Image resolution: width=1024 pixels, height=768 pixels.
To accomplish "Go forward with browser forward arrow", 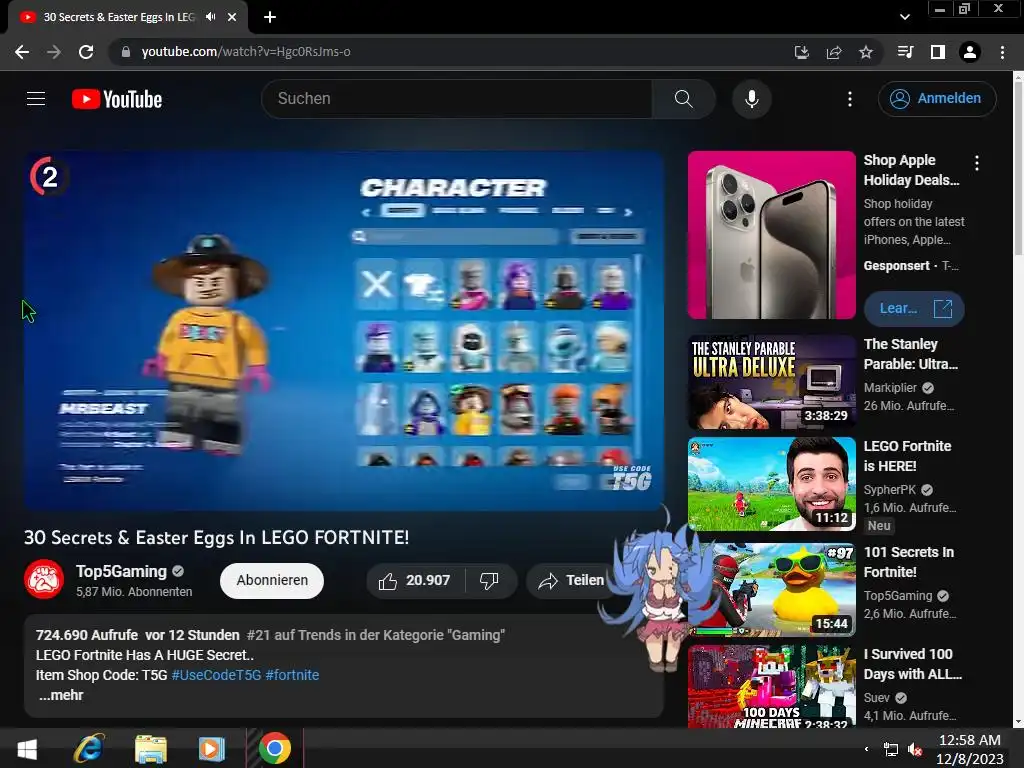I will pyautogui.click(x=54, y=52).
